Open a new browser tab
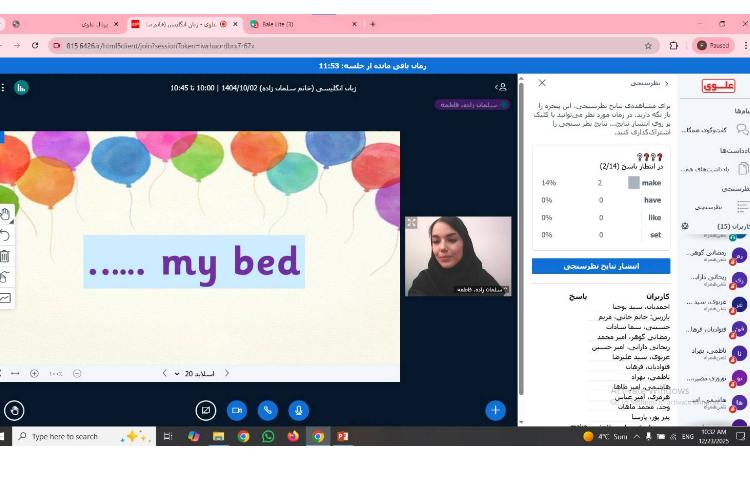The height and width of the screenshot is (480, 750). 373,24
